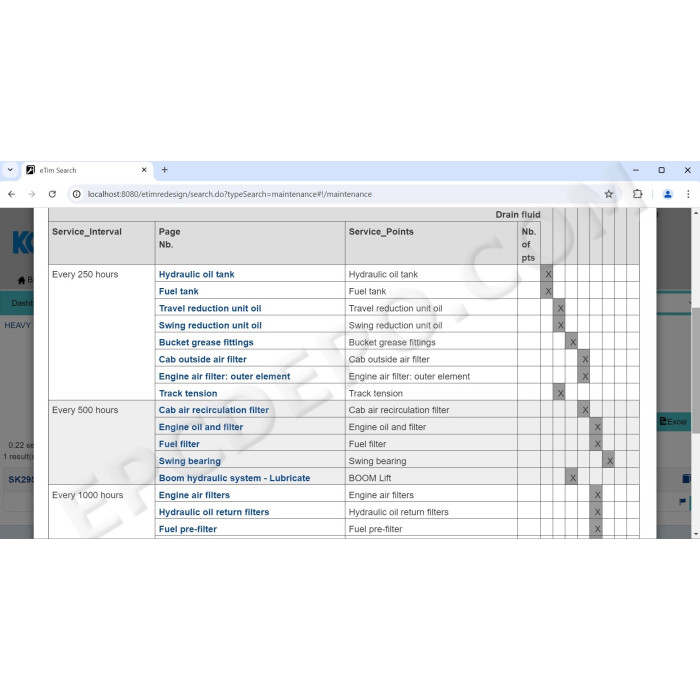Open the Hydraulic oil return filters link
Viewport: 700px width, 700px height.
coord(214,512)
